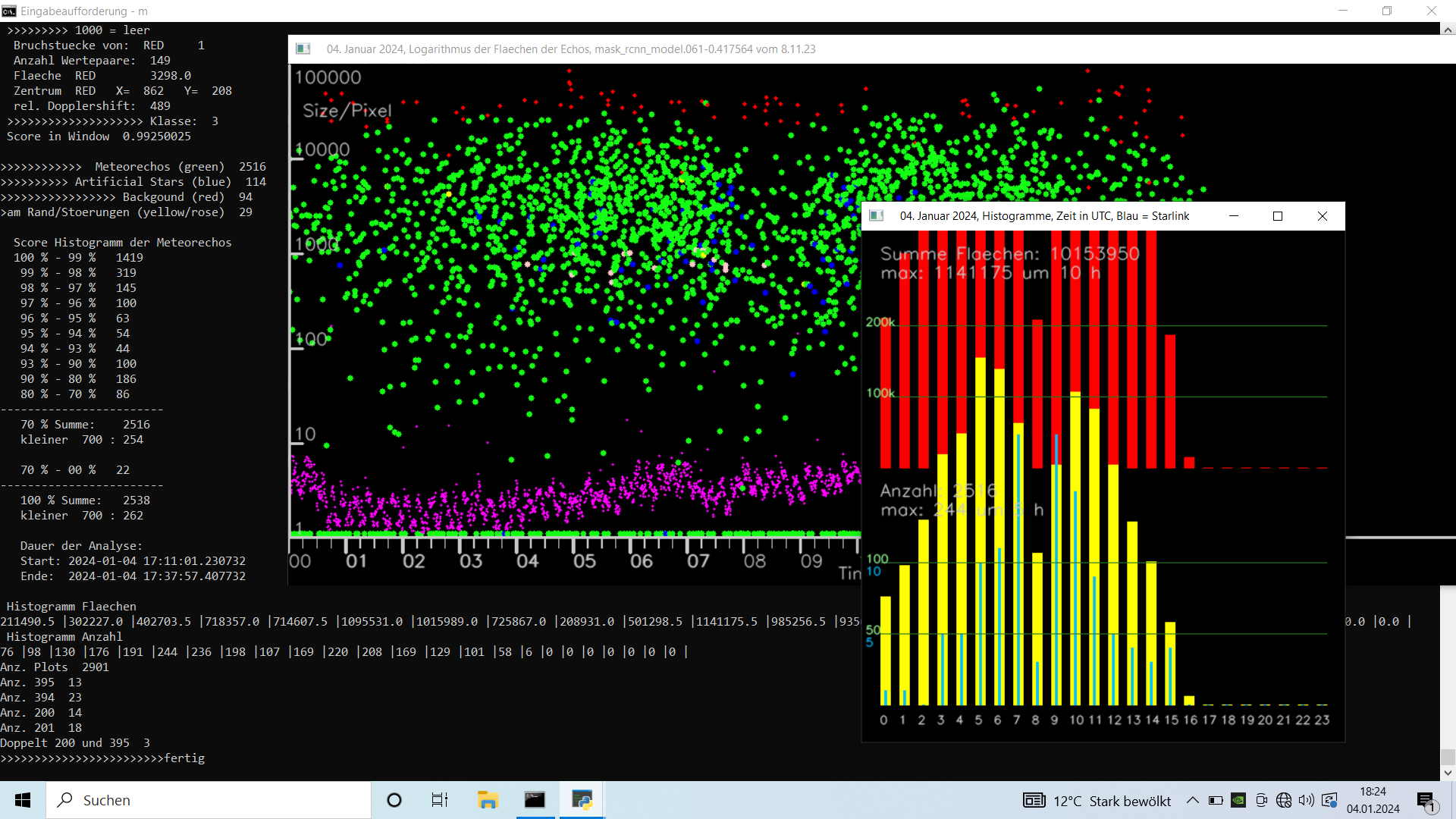Close the Histogramme window
The width and height of the screenshot is (1456, 819).
[x=1323, y=216]
